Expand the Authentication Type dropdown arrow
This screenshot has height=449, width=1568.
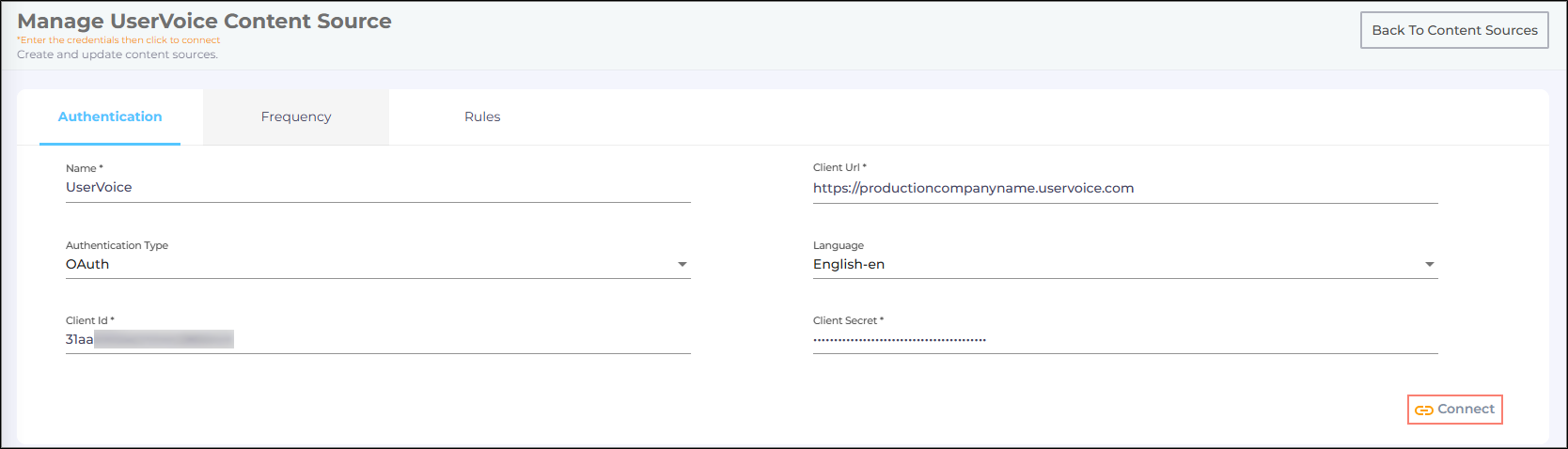coord(682,265)
